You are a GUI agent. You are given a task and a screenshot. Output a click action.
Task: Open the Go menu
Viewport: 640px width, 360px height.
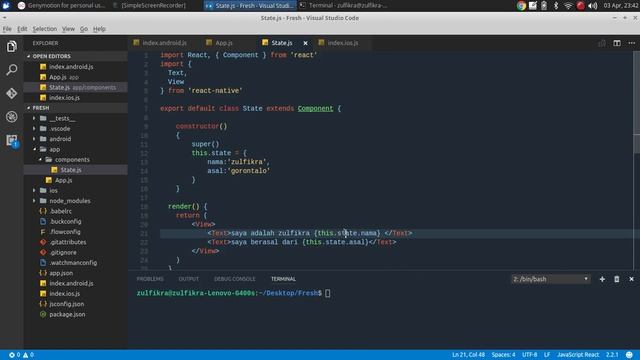coord(84,29)
